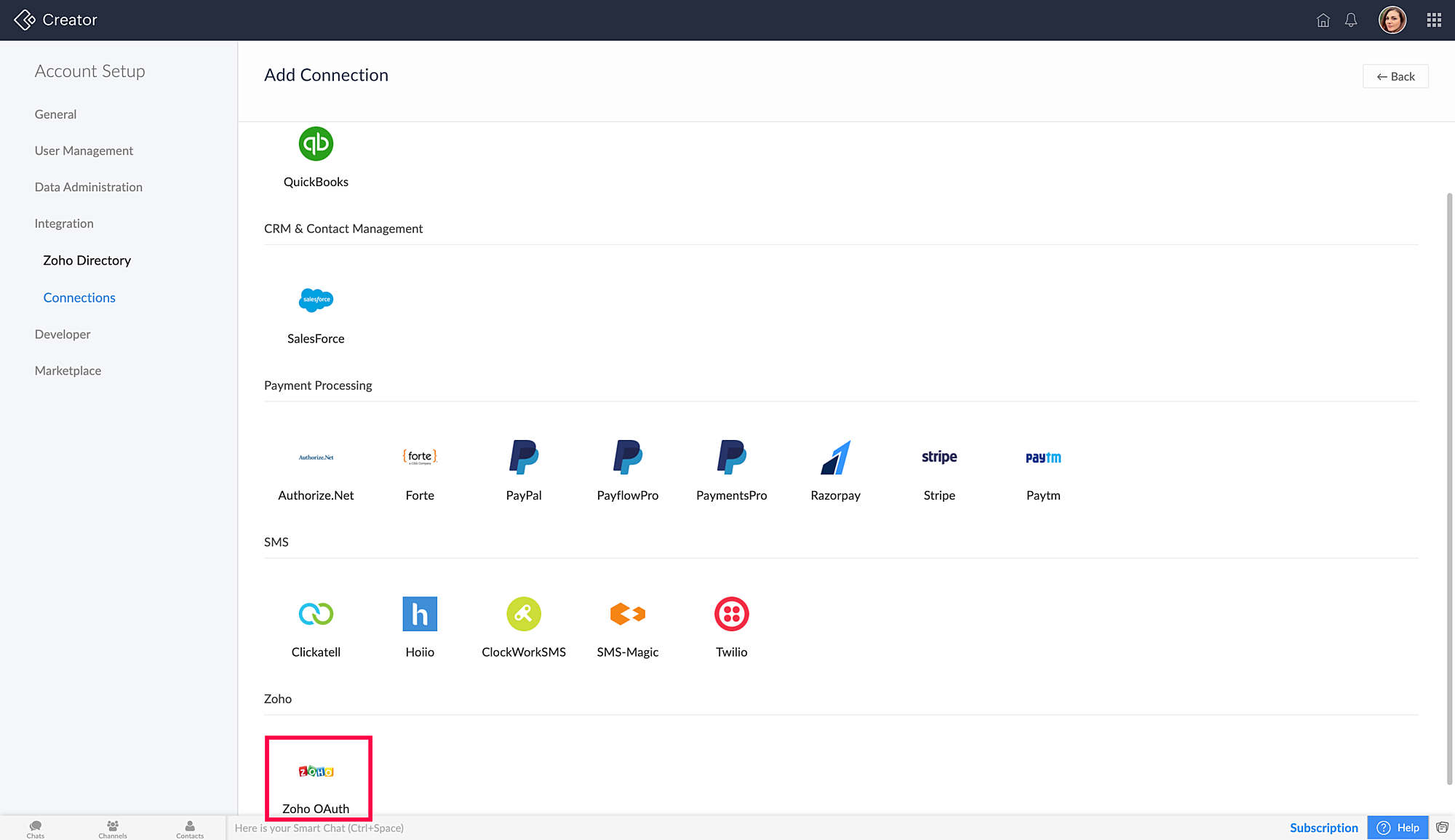Open the General settings section

click(x=55, y=114)
